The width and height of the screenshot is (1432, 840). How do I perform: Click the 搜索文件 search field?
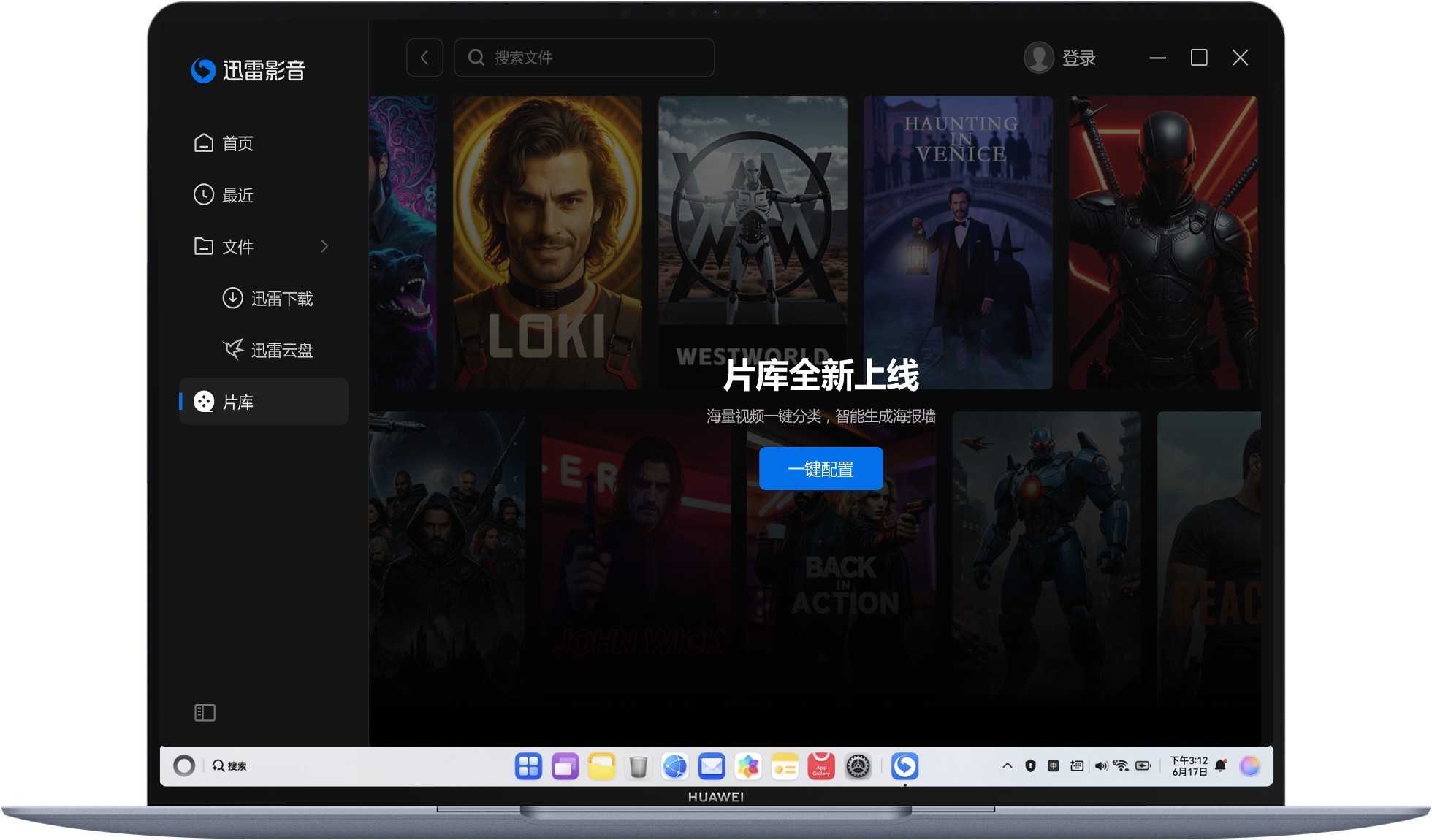click(584, 58)
